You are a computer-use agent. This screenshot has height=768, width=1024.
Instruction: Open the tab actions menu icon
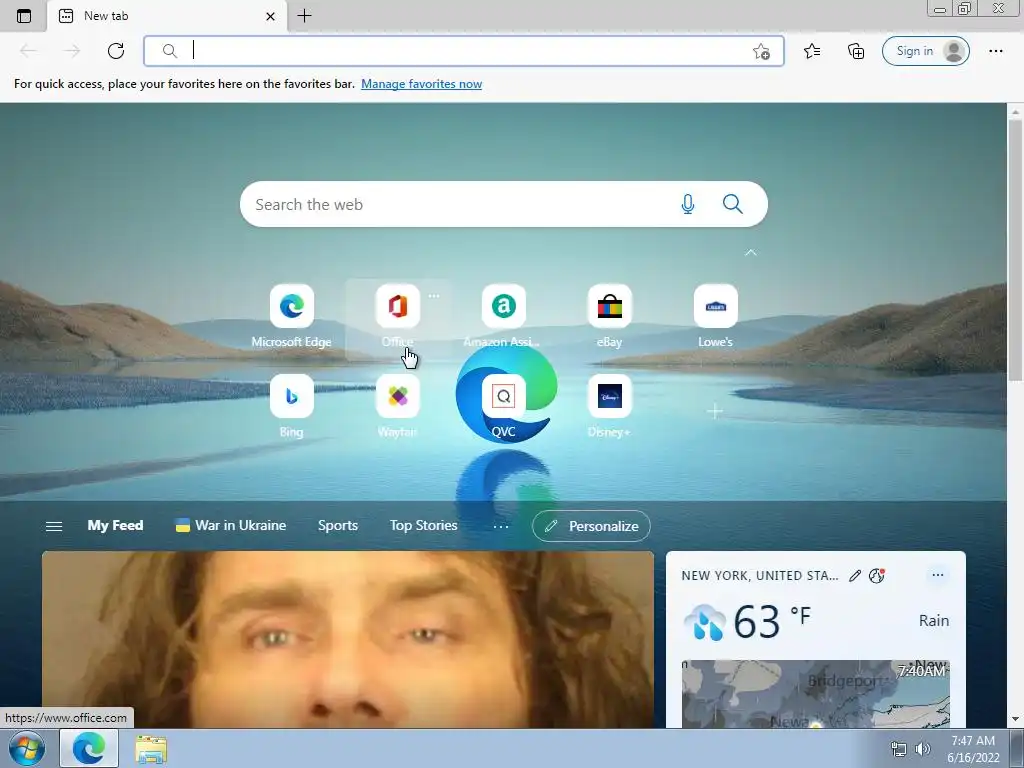point(24,16)
